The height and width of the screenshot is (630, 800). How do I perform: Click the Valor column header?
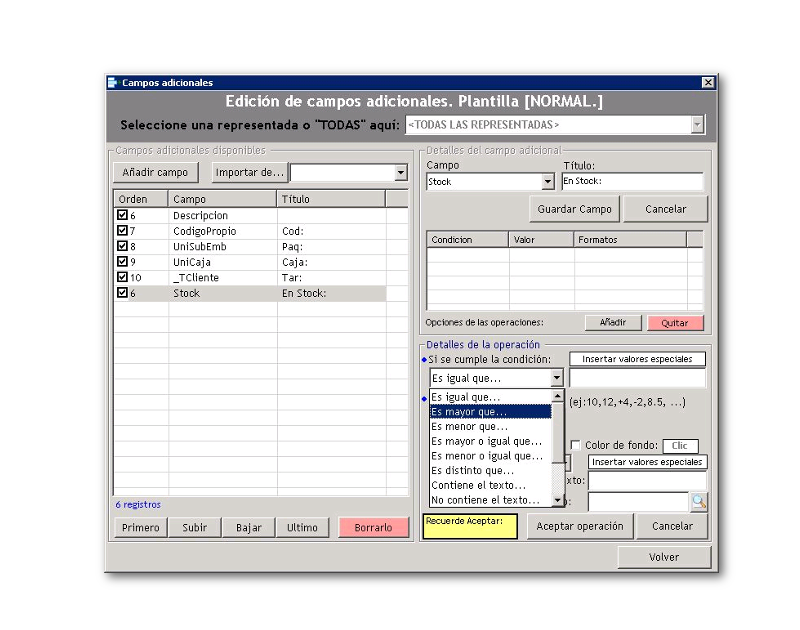click(541, 240)
